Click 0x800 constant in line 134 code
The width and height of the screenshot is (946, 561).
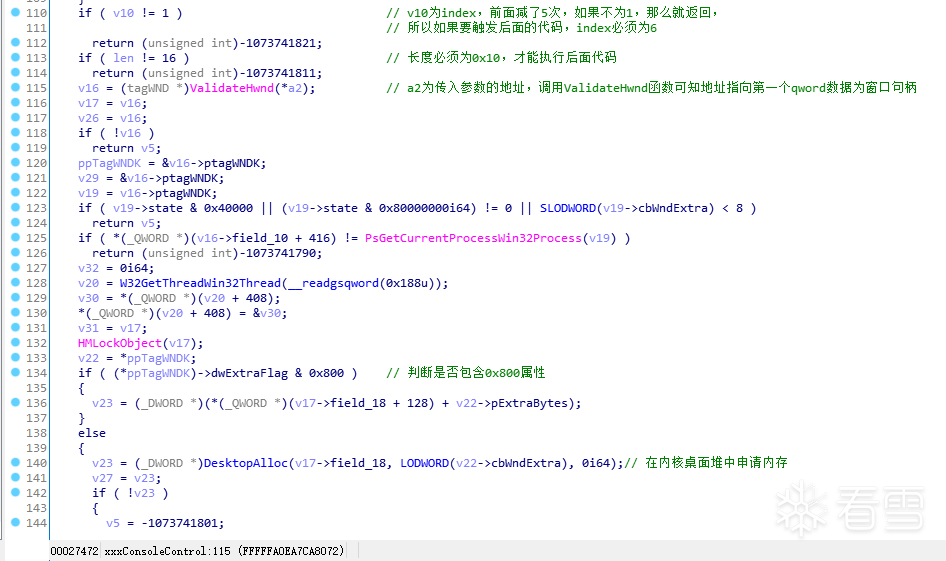(326, 373)
